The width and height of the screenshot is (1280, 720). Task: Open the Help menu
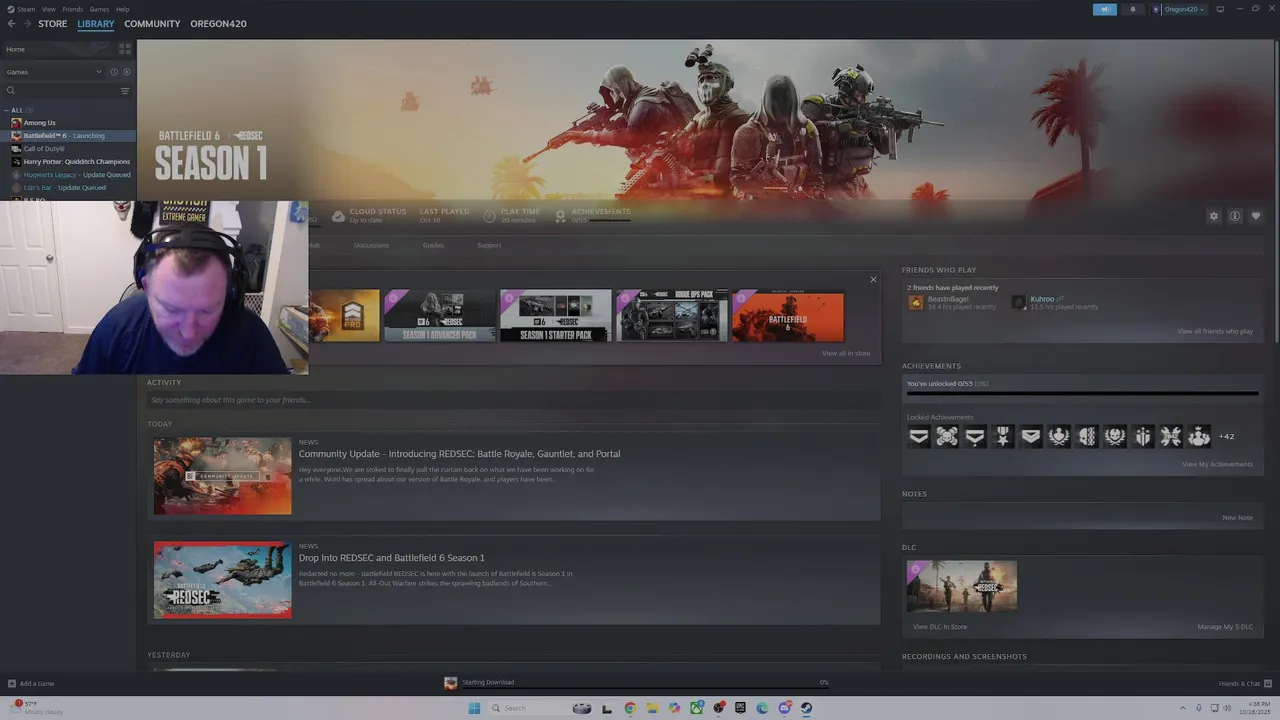point(122,9)
